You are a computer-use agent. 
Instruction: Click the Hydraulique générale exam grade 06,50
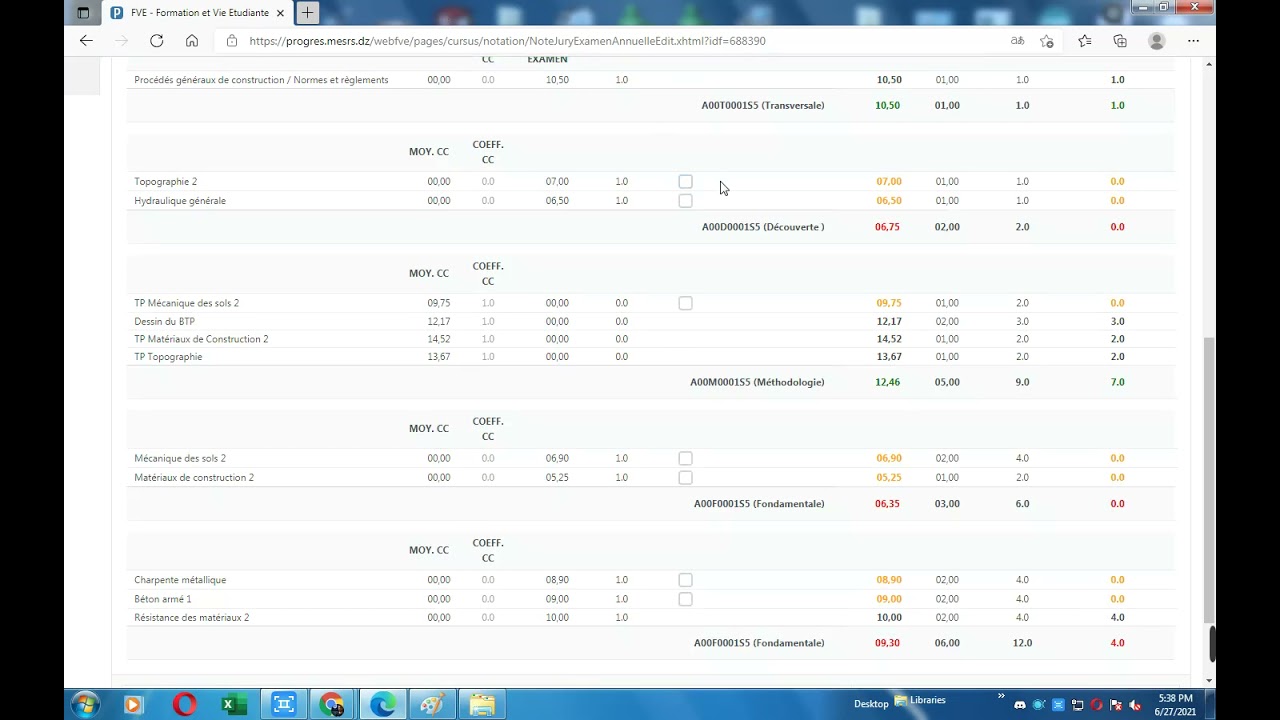tap(557, 201)
